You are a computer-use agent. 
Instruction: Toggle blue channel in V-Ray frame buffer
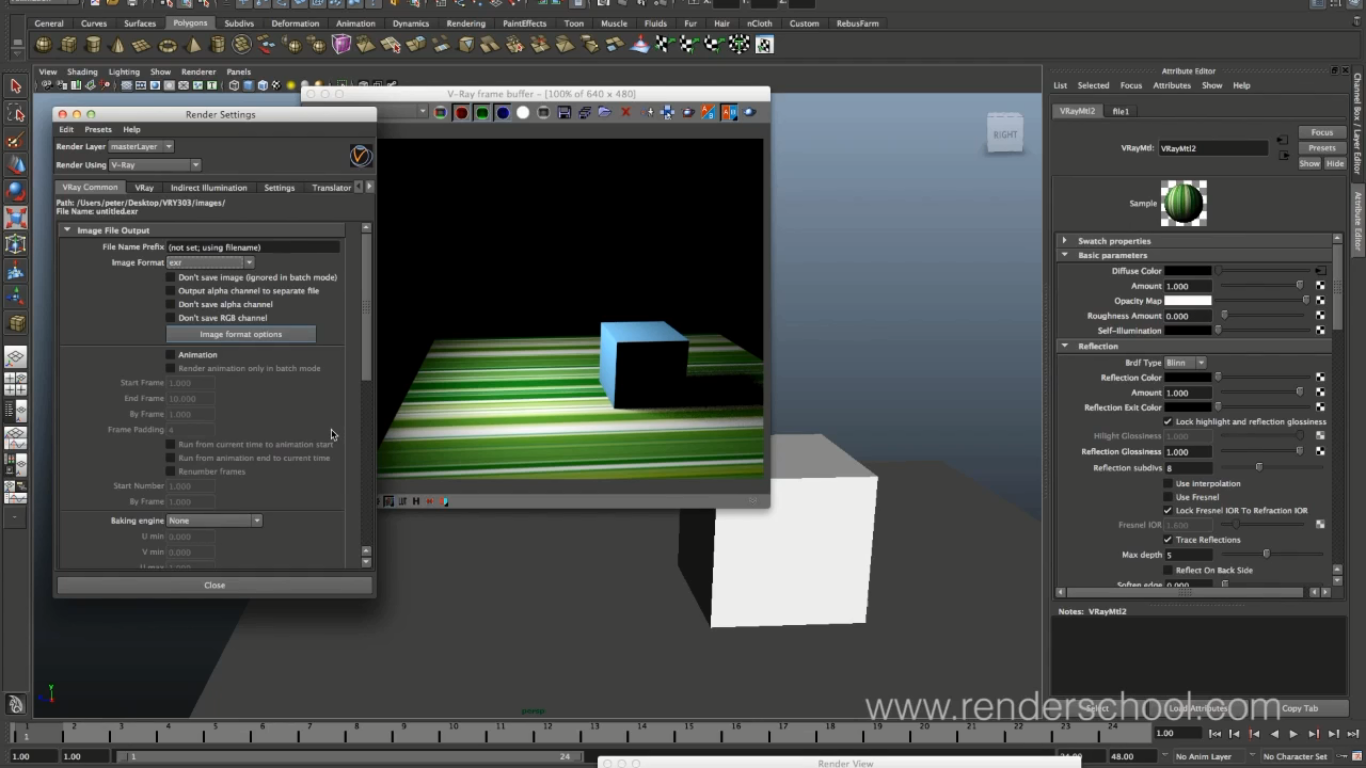click(x=503, y=113)
